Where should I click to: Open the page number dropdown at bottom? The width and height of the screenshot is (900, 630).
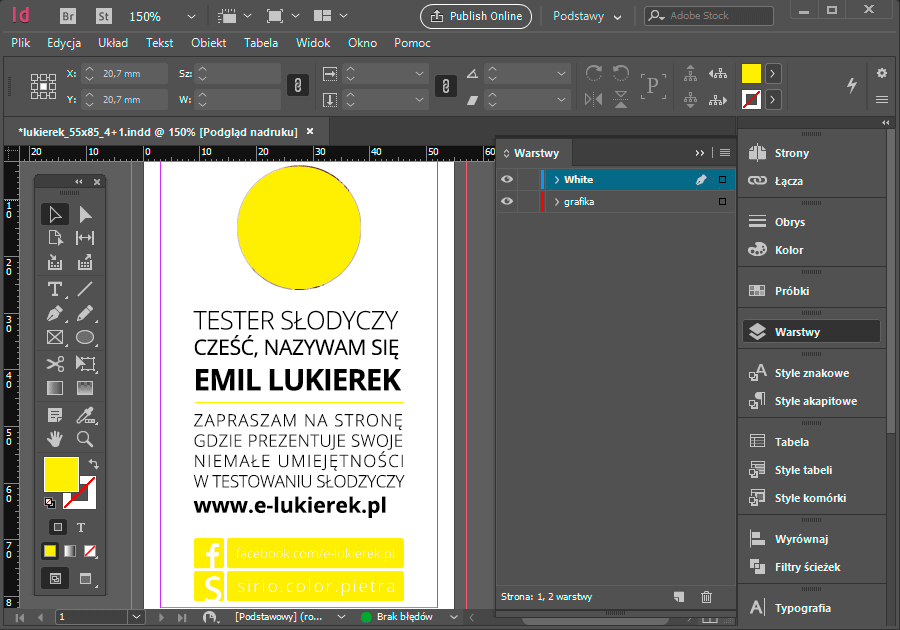tap(137, 617)
